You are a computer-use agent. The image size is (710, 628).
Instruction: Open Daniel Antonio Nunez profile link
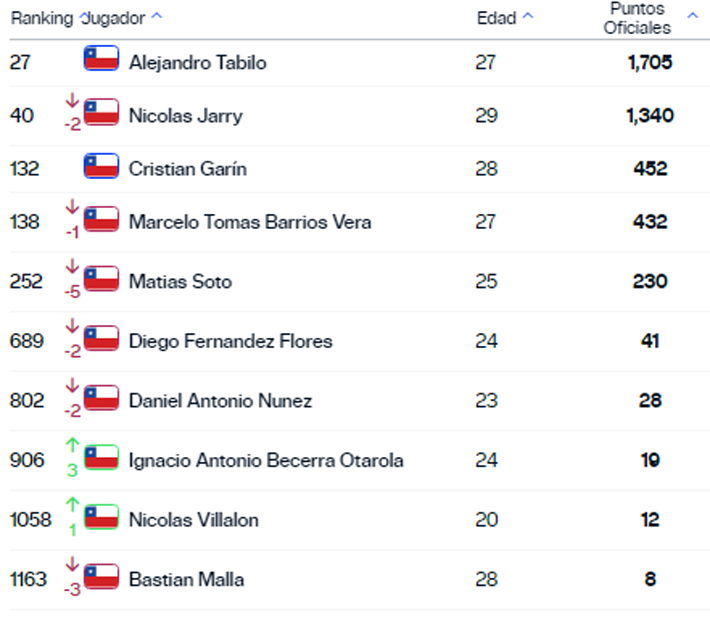point(220,400)
